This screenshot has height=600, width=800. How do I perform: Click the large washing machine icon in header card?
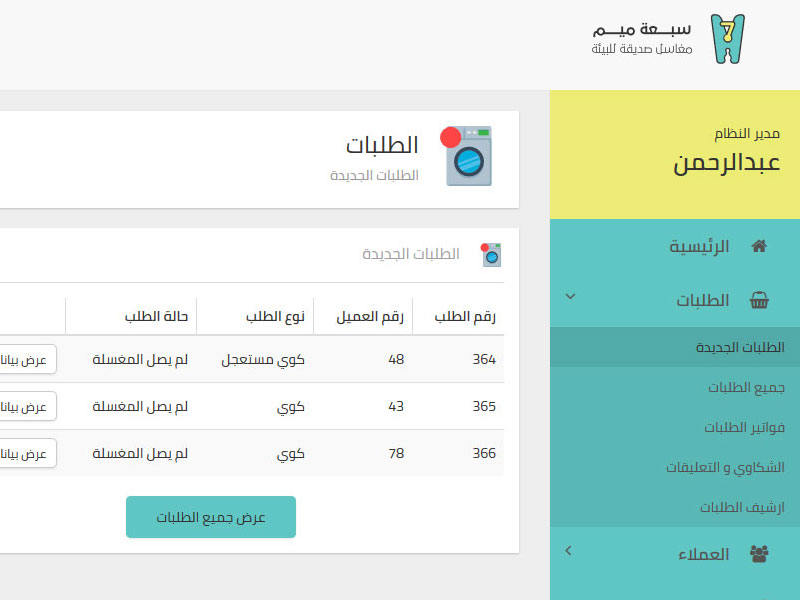coord(466,156)
